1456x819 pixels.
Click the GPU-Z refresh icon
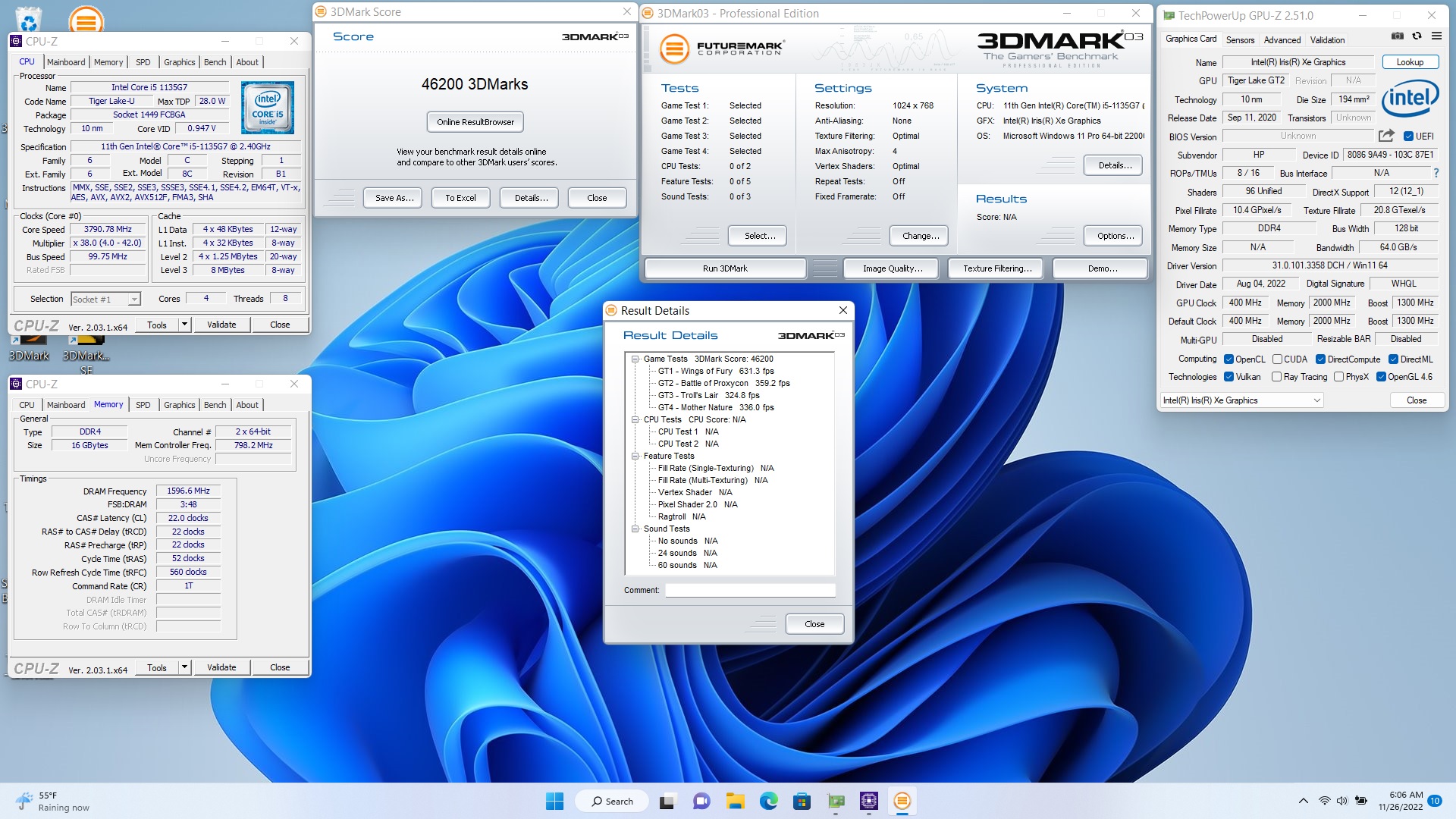tap(1417, 36)
